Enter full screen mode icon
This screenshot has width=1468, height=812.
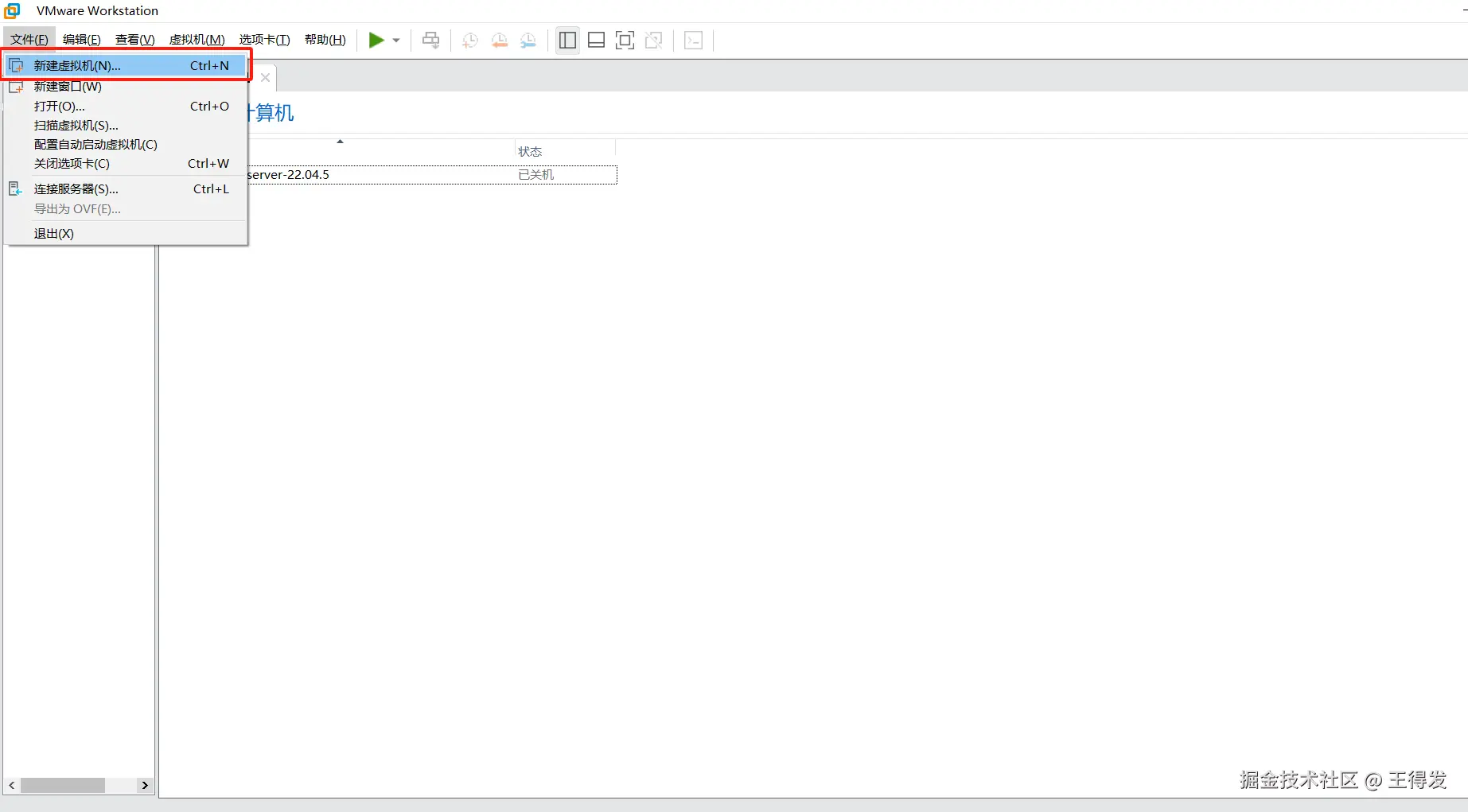pos(625,40)
